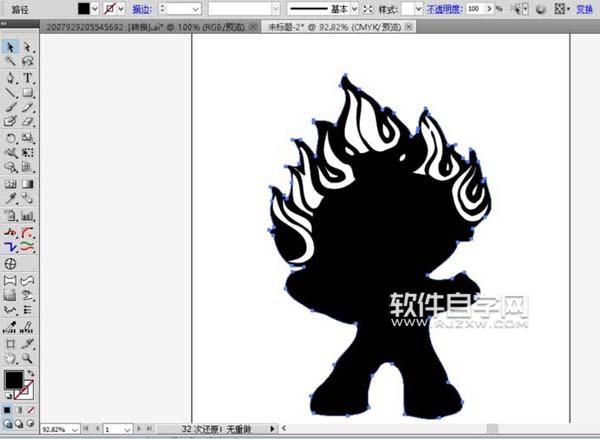Open the stroke weight dropdown
The image size is (600, 439).
tap(196, 8)
